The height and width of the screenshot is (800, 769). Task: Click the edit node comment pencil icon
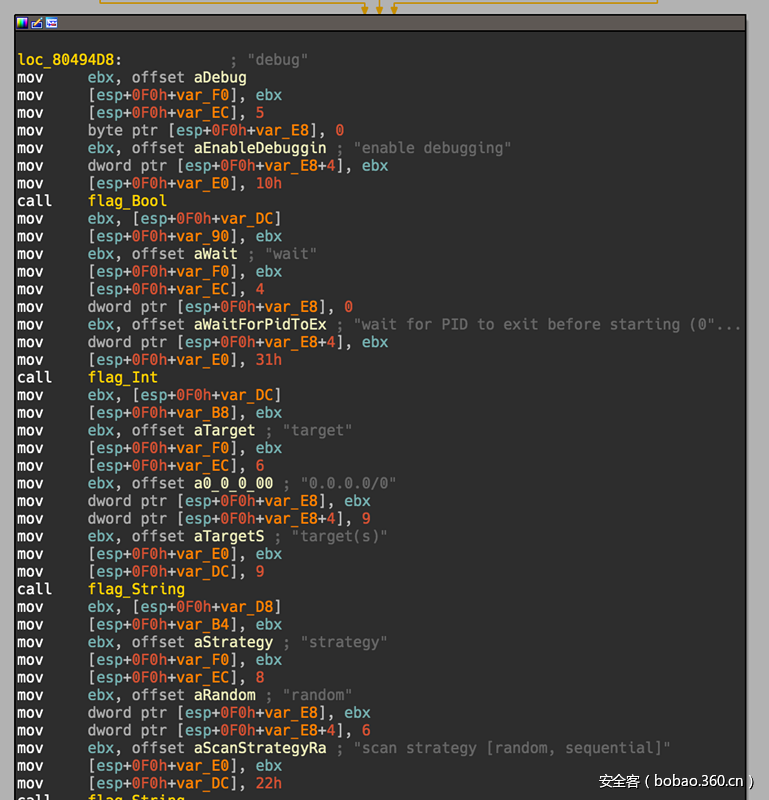point(37,22)
